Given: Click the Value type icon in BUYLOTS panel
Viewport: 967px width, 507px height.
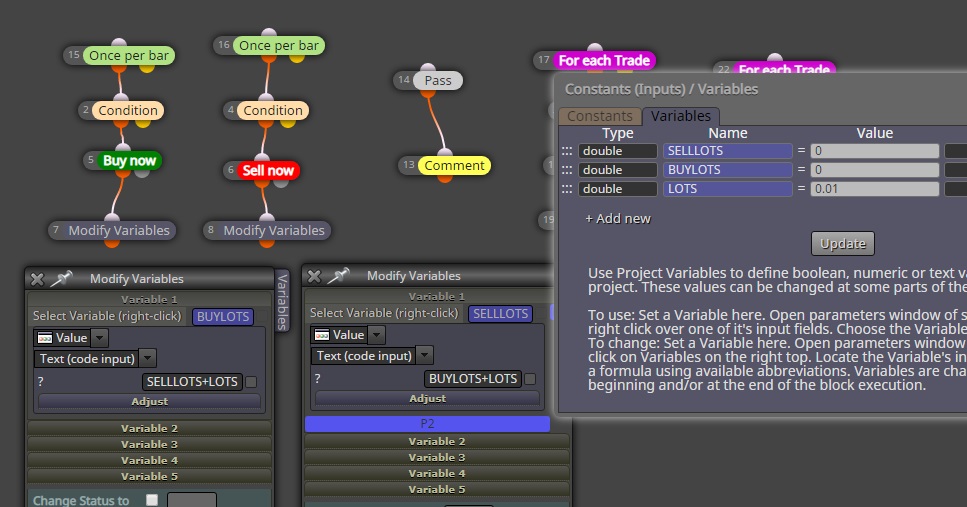Looking at the screenshot, I should point(44,338).
